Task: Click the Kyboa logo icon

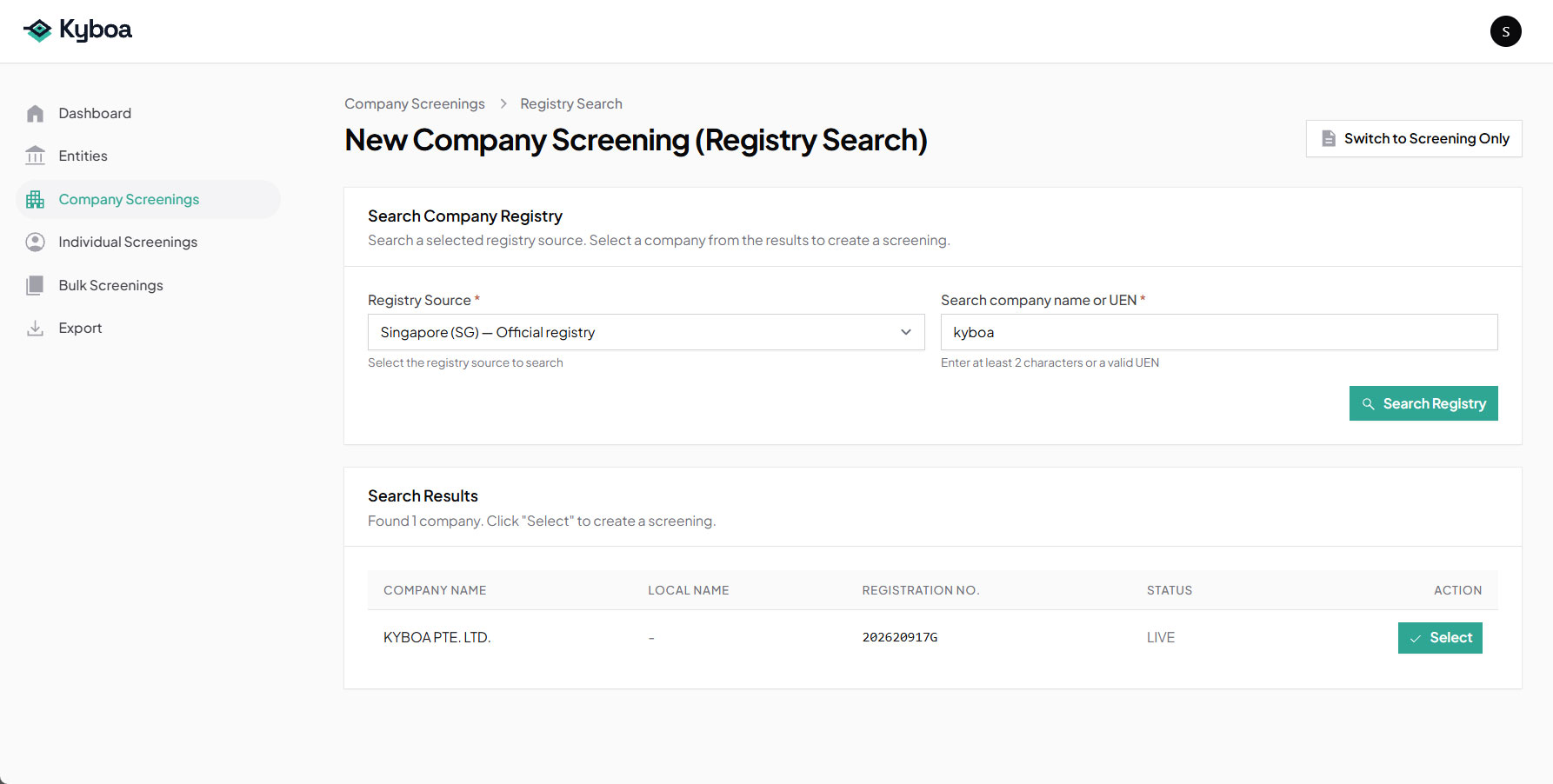Action: [37, 30]
